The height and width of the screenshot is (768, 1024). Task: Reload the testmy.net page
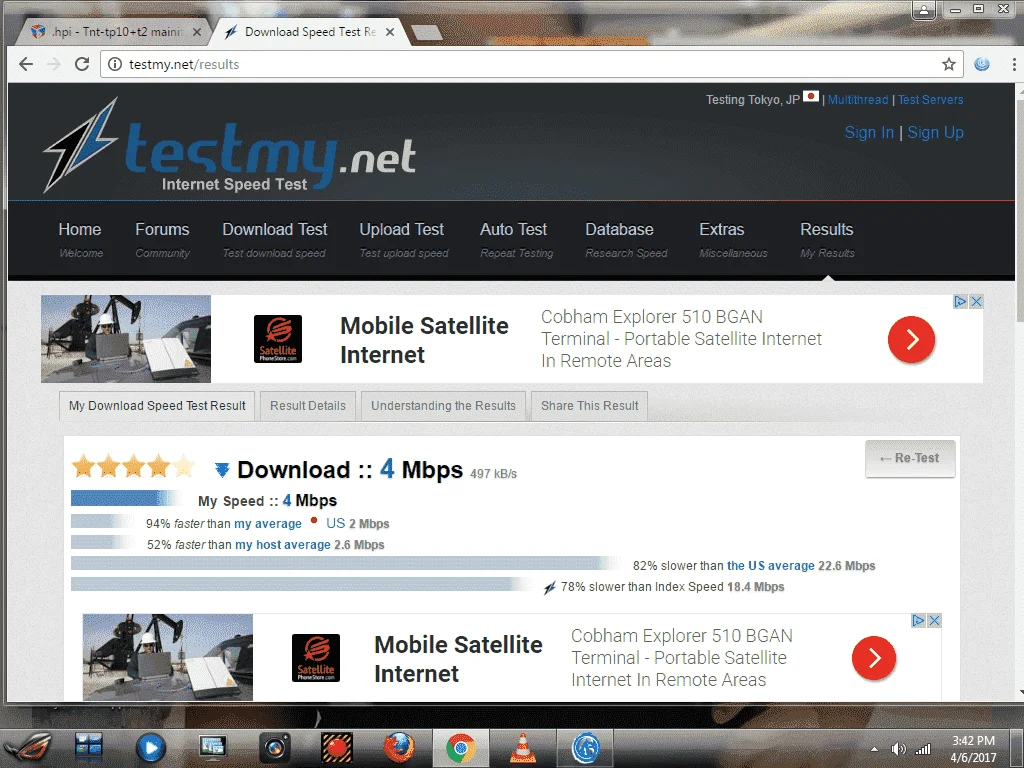(82, 64)
